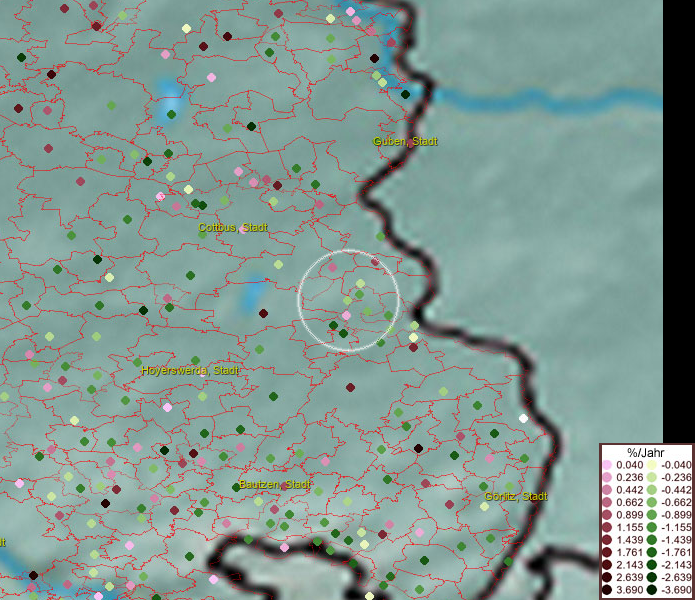Click the 3.690 legend value
The height and width of the screenshot is (600, 695).
click(629, 590)
